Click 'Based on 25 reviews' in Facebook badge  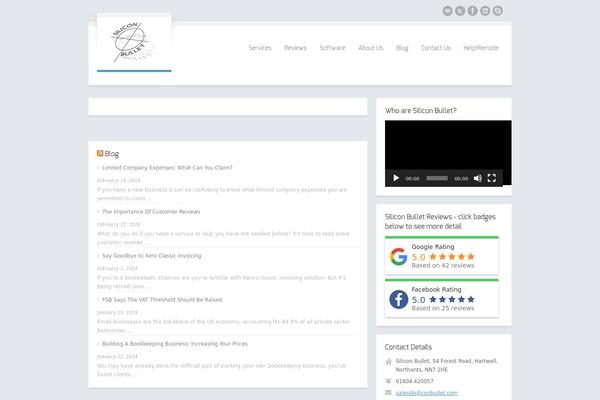coord(443,308)
